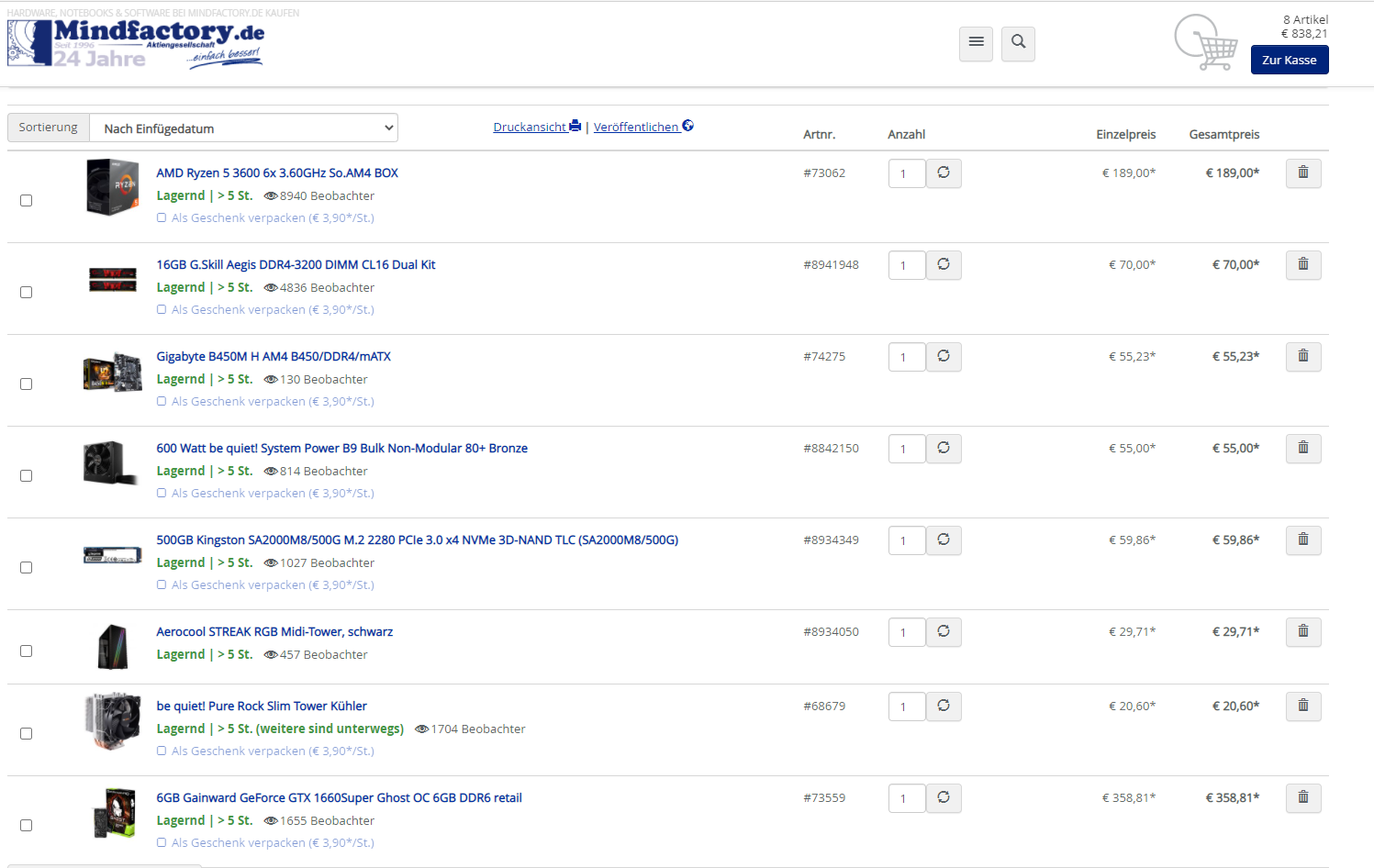
Task: Select checkbox for G.Skill Aegis row
Action: (x=27, y=292)
